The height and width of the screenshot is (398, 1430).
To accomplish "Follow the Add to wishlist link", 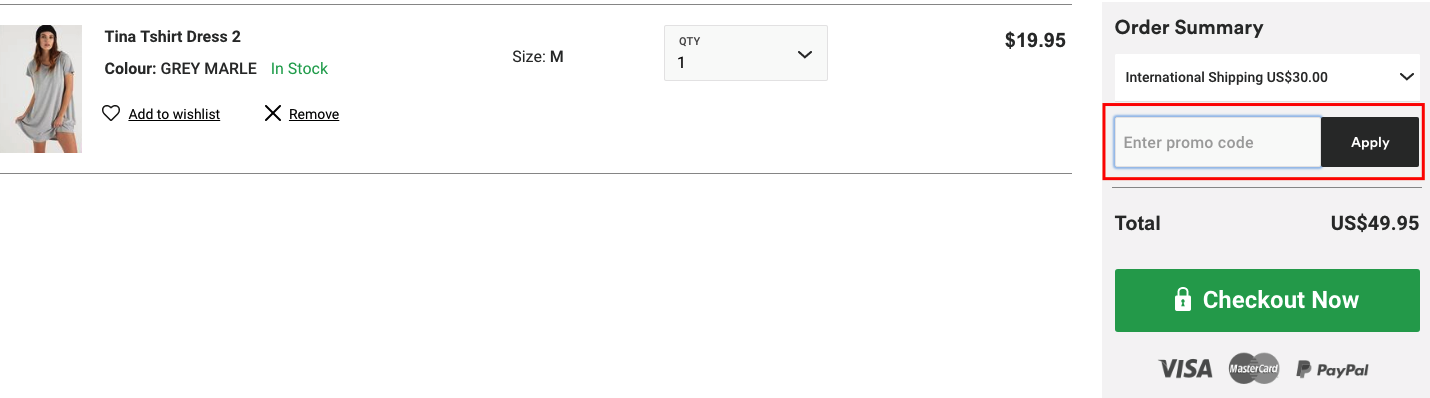I will click(174, 114).
